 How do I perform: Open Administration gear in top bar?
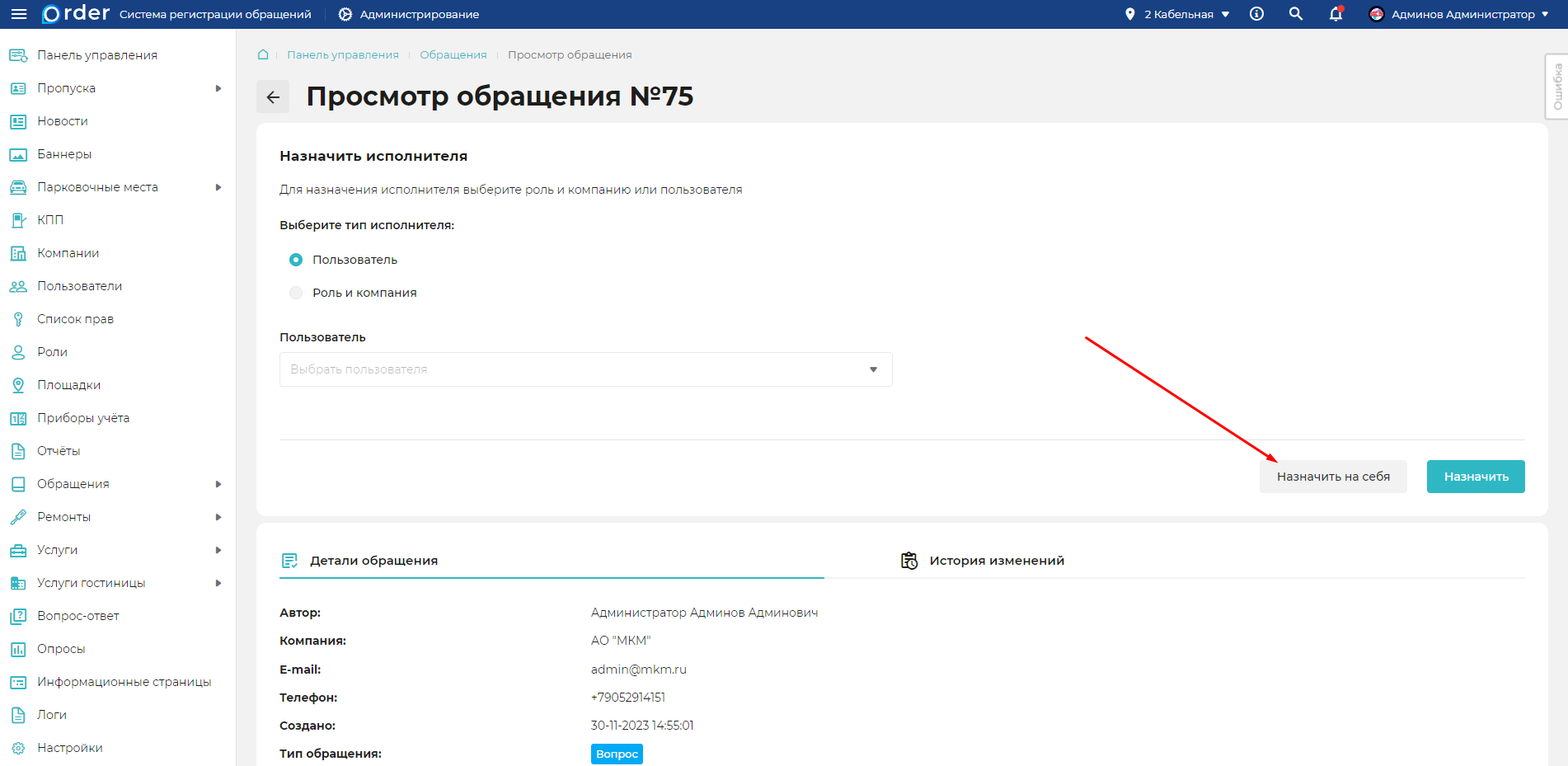pyautogui.click(x=345, y=14)
